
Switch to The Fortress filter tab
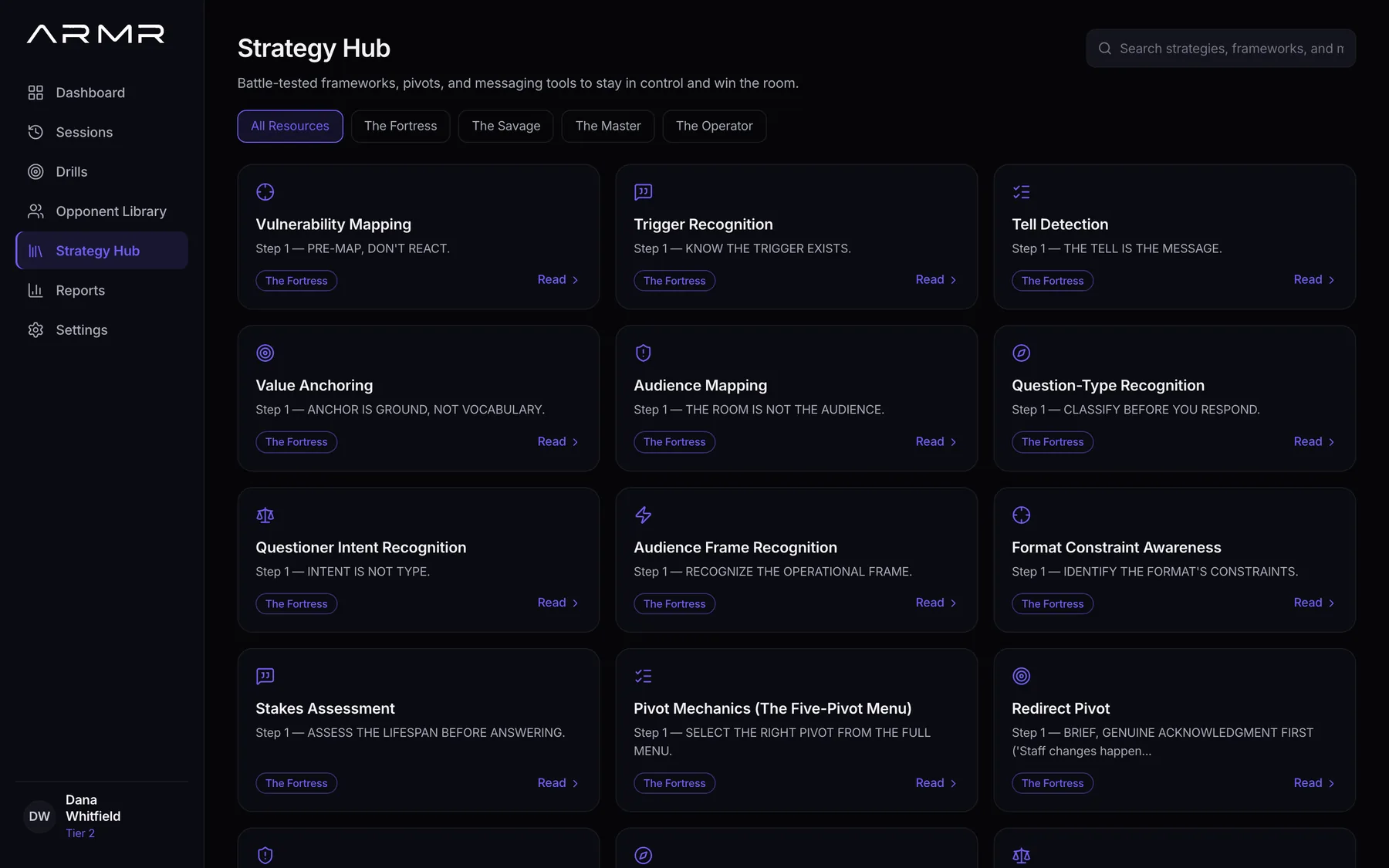click(400, 126)
